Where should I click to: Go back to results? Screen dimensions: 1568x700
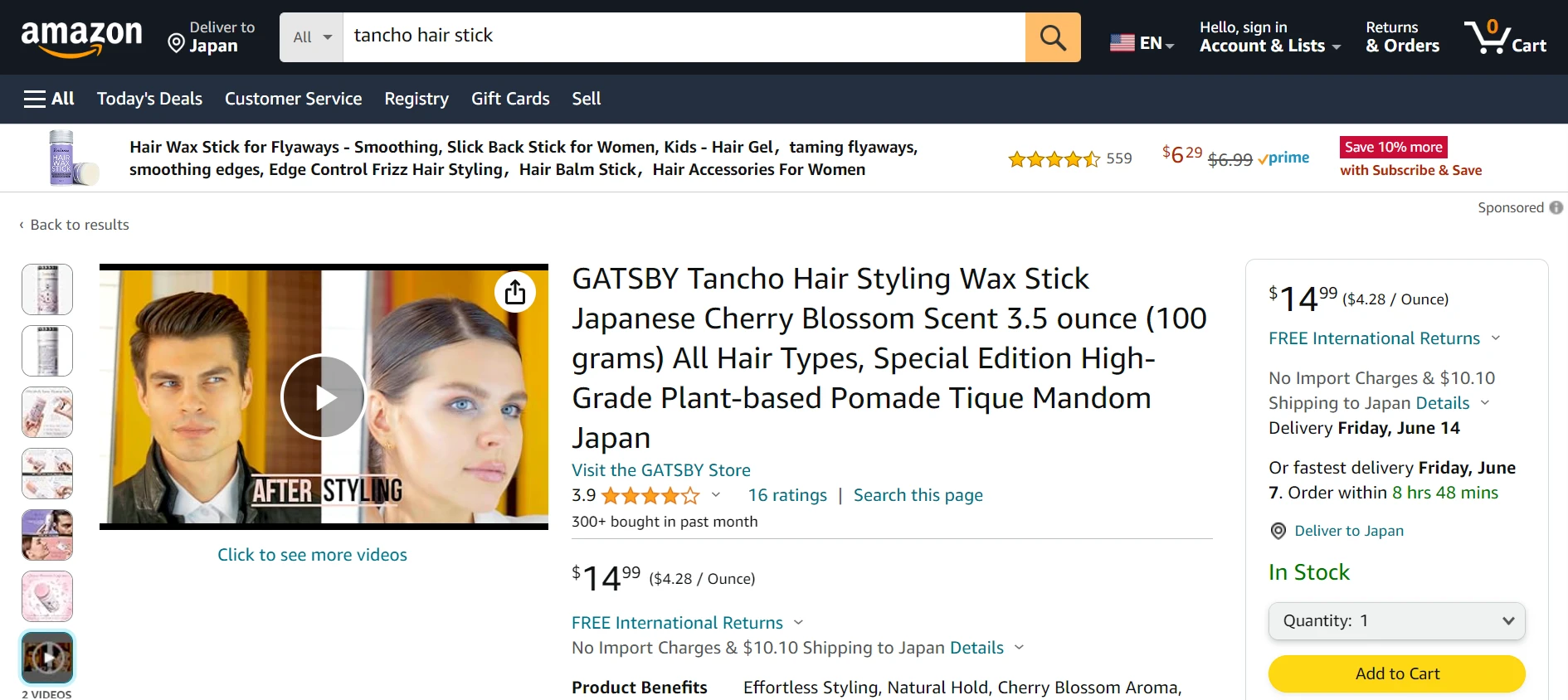point(75,225)
